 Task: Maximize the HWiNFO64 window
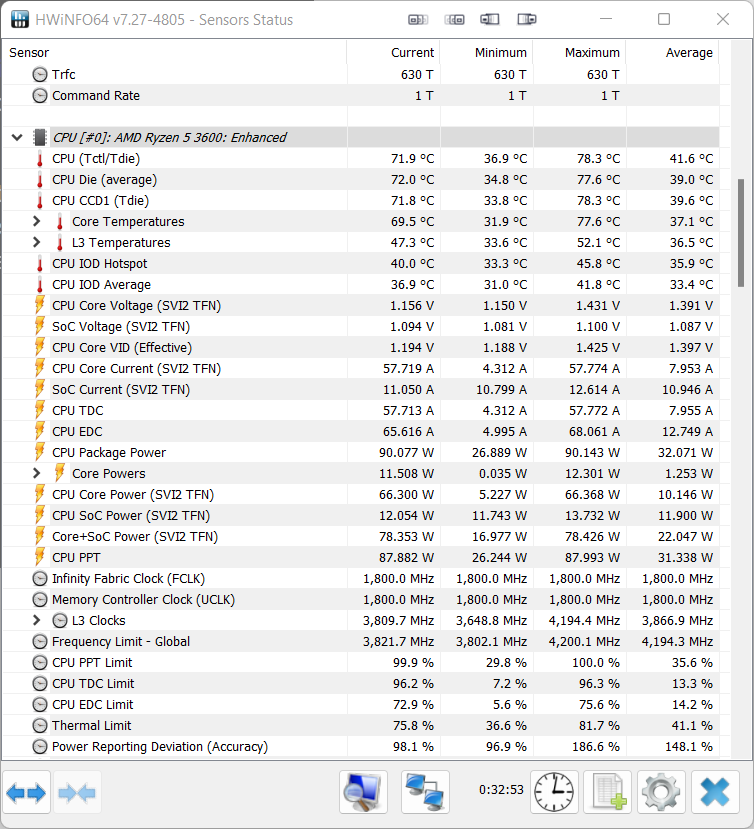pyautogui.click(x=664, y=19)
